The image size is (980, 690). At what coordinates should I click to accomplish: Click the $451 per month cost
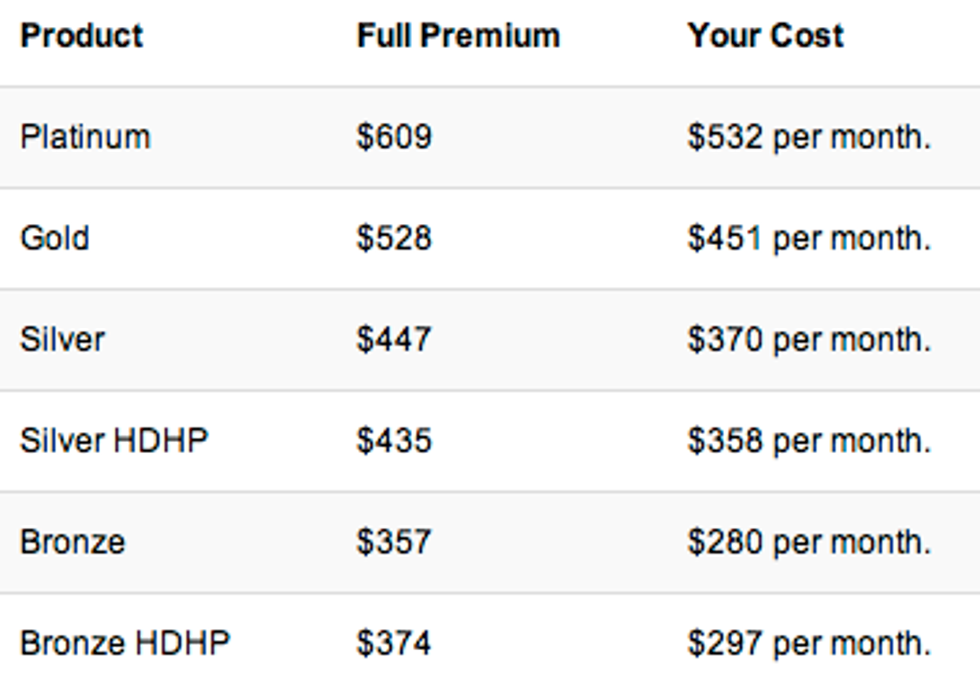tap(808, 238)
